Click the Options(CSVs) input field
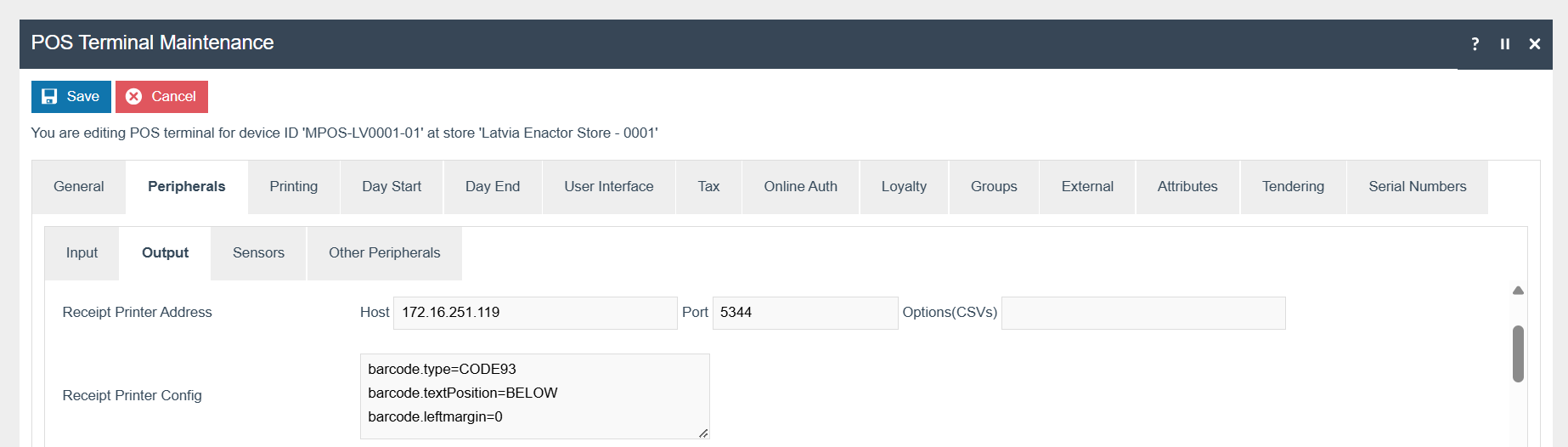 tap(1142, 313)
